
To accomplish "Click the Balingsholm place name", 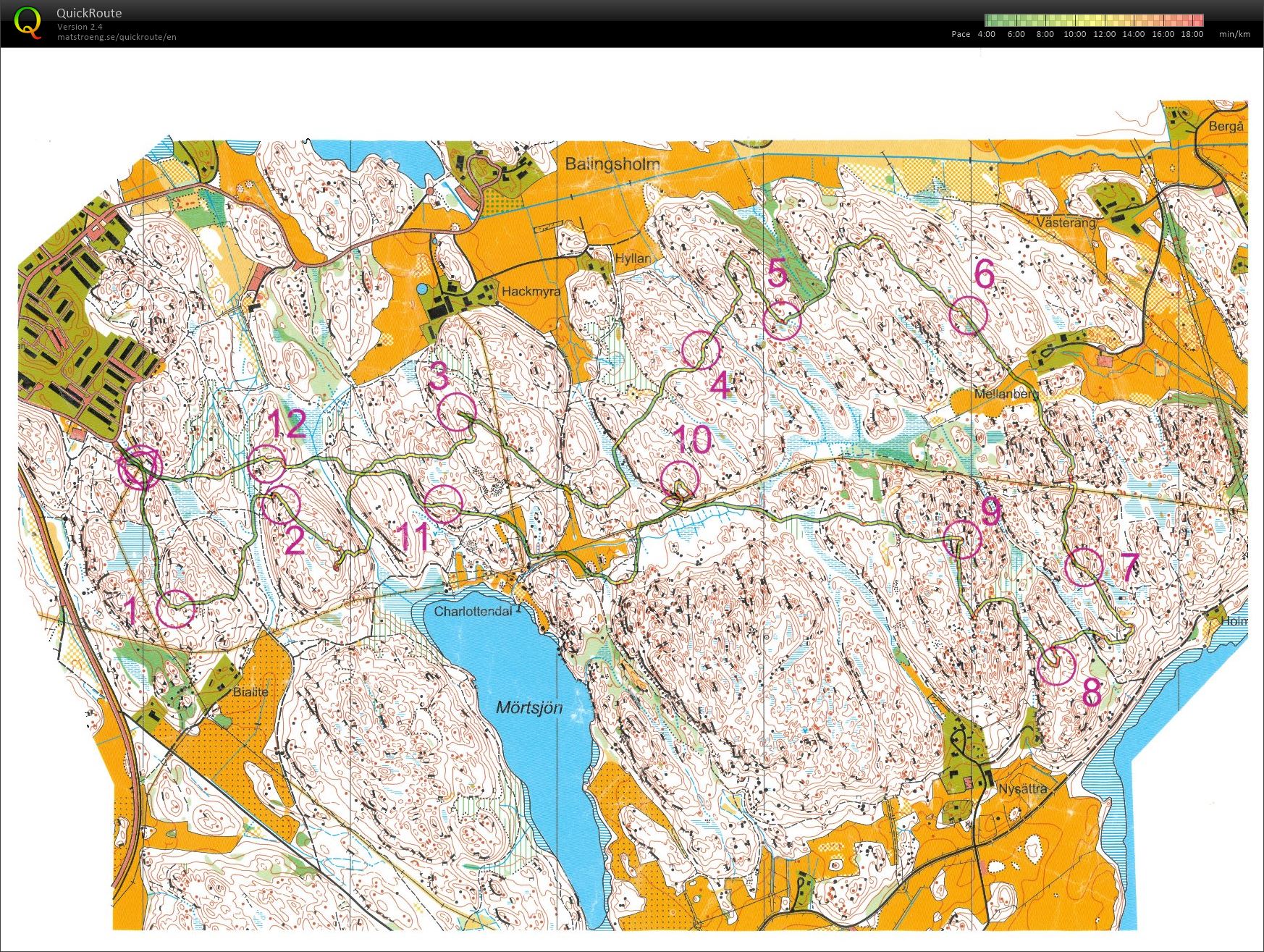I will point(612,164).
